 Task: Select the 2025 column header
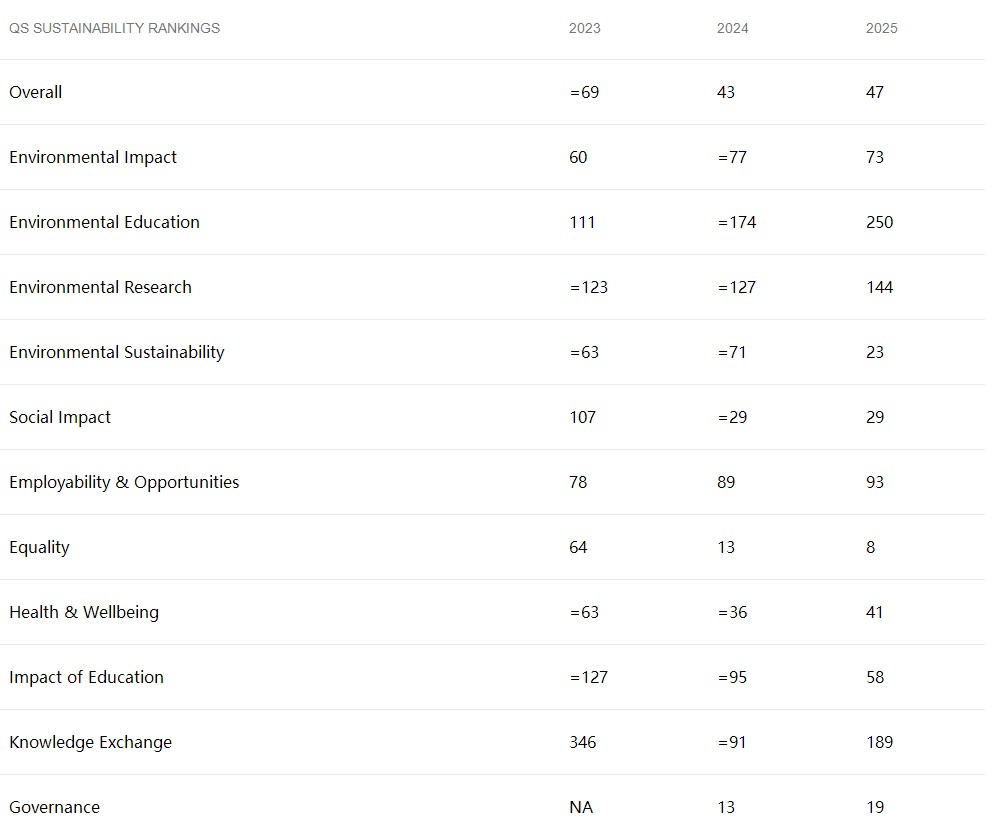pos(881,28)
